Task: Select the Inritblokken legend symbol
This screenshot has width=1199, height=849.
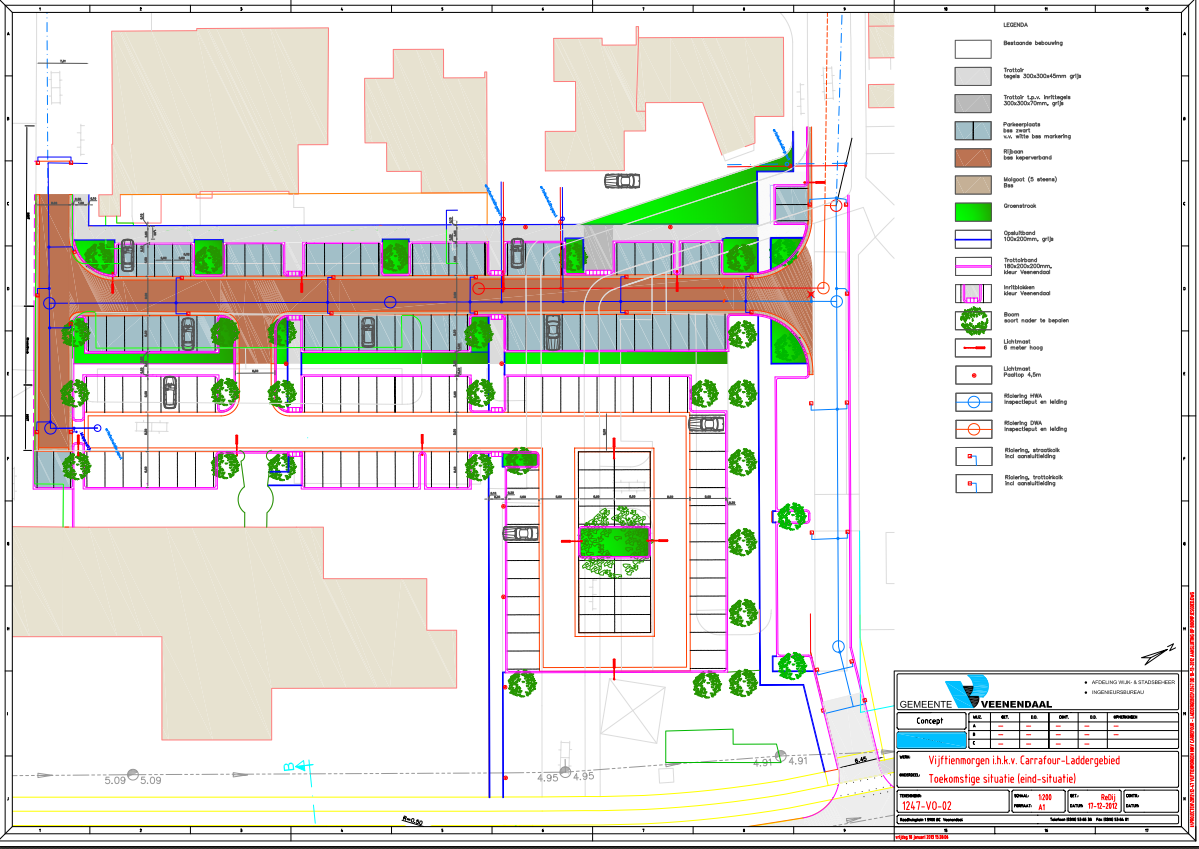Action: (973, 293)
